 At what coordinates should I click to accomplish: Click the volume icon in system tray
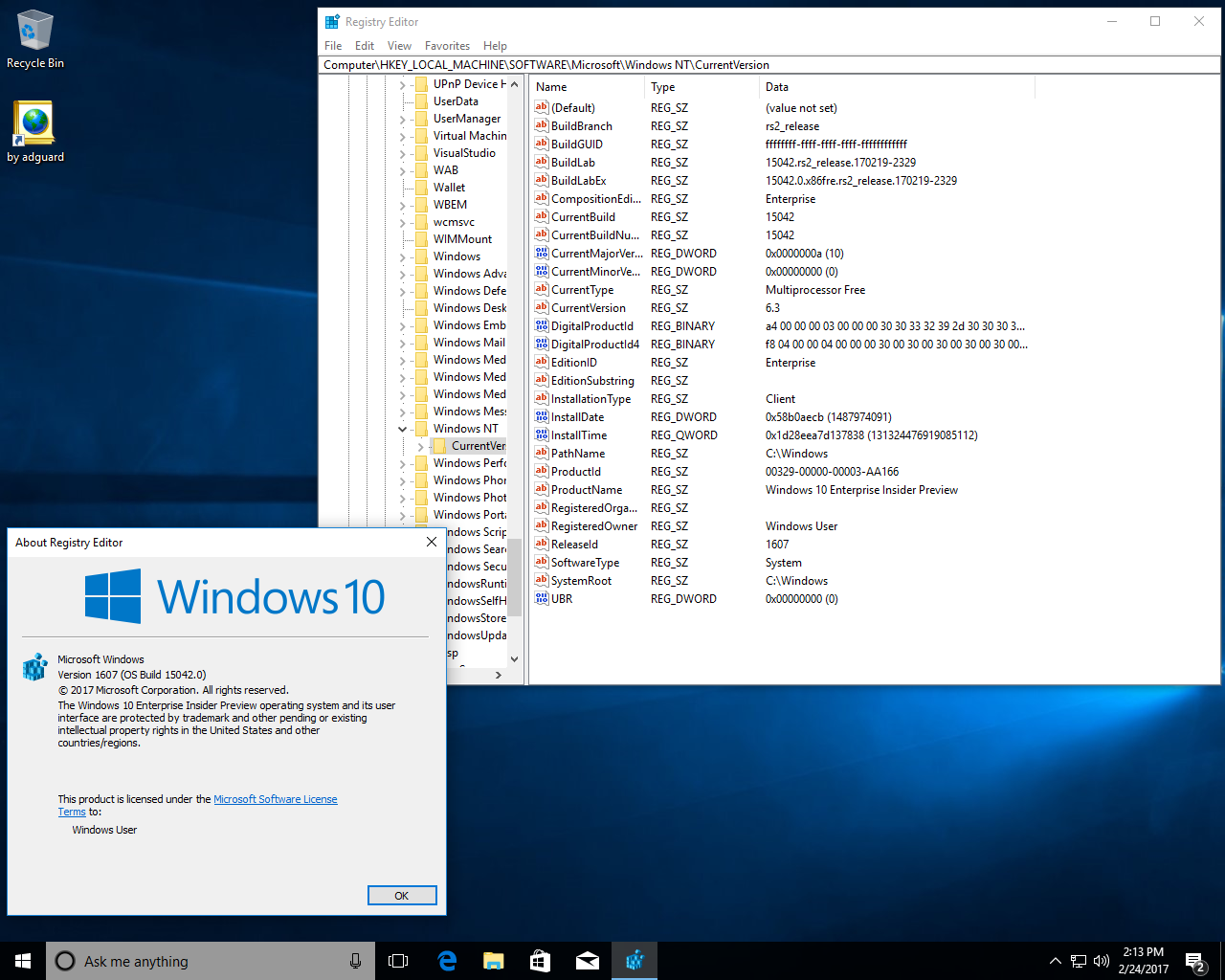(x=1101, y=961)
